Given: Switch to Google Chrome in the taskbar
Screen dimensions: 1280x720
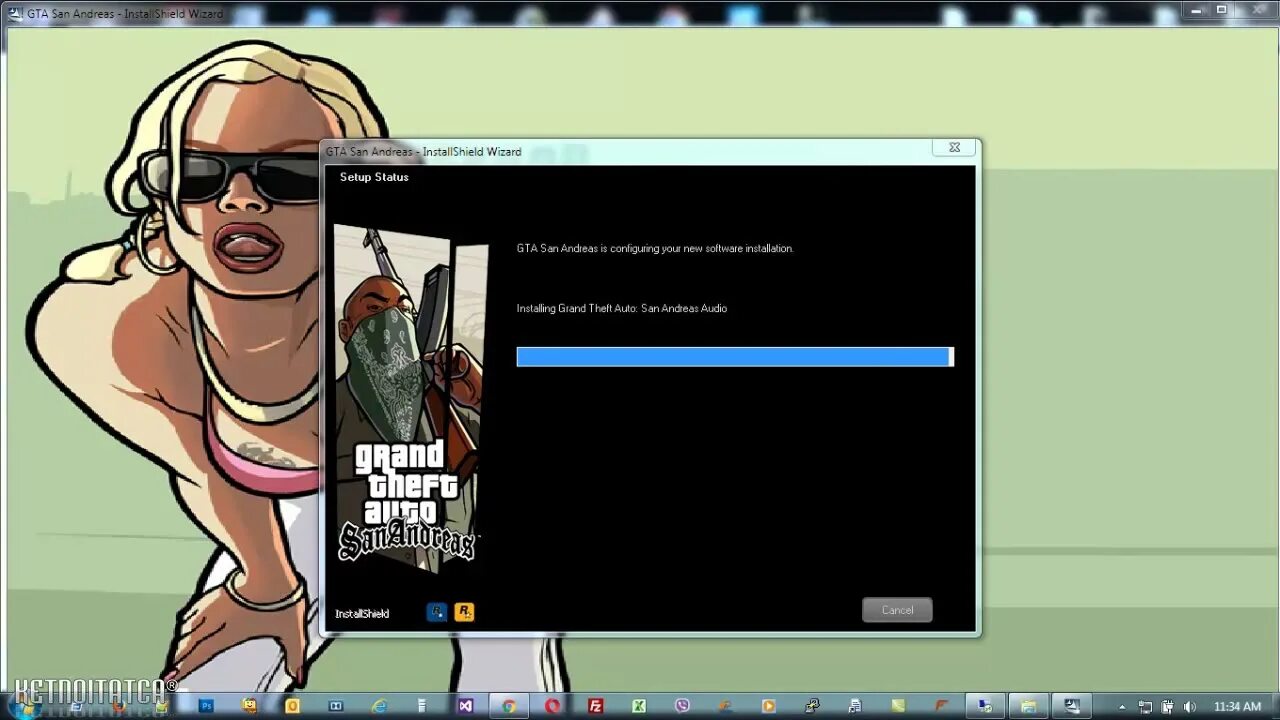Looking at the screenshot, I should click(x=509, y=706).
